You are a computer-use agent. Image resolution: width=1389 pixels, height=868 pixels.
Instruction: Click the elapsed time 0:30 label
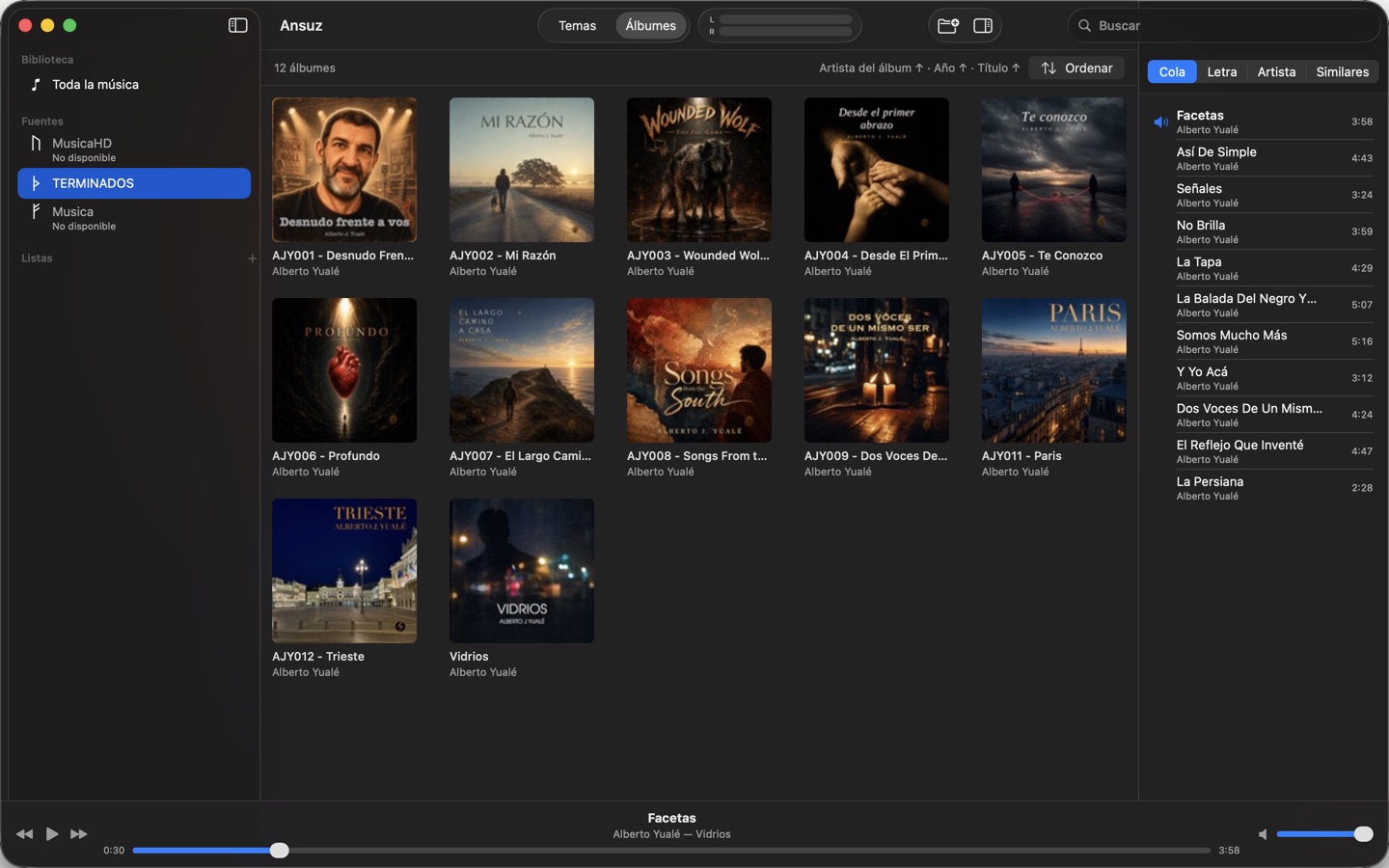coord(114,851)
